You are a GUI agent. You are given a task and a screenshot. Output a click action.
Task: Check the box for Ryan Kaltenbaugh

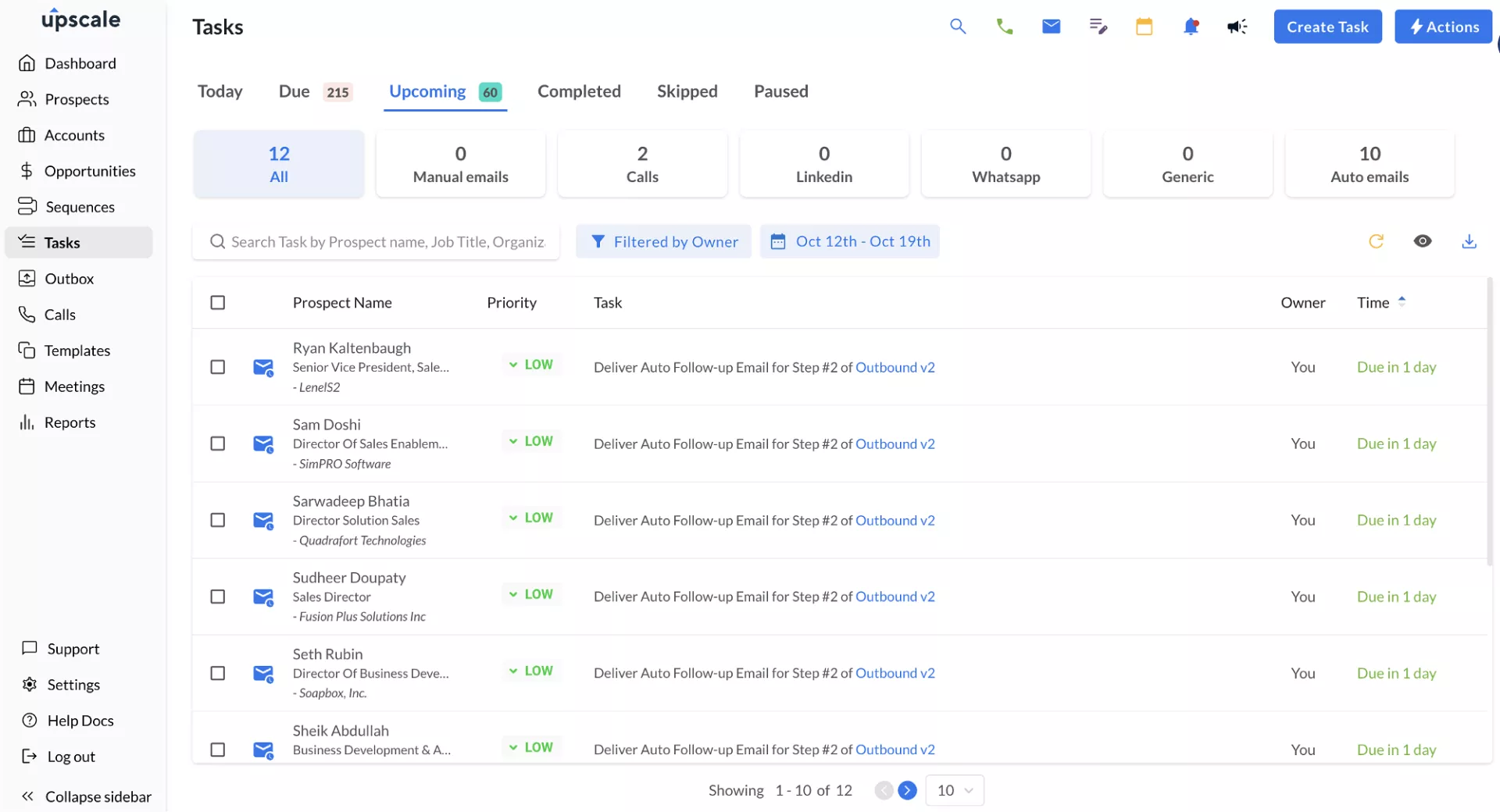click(x=218, y=367)
